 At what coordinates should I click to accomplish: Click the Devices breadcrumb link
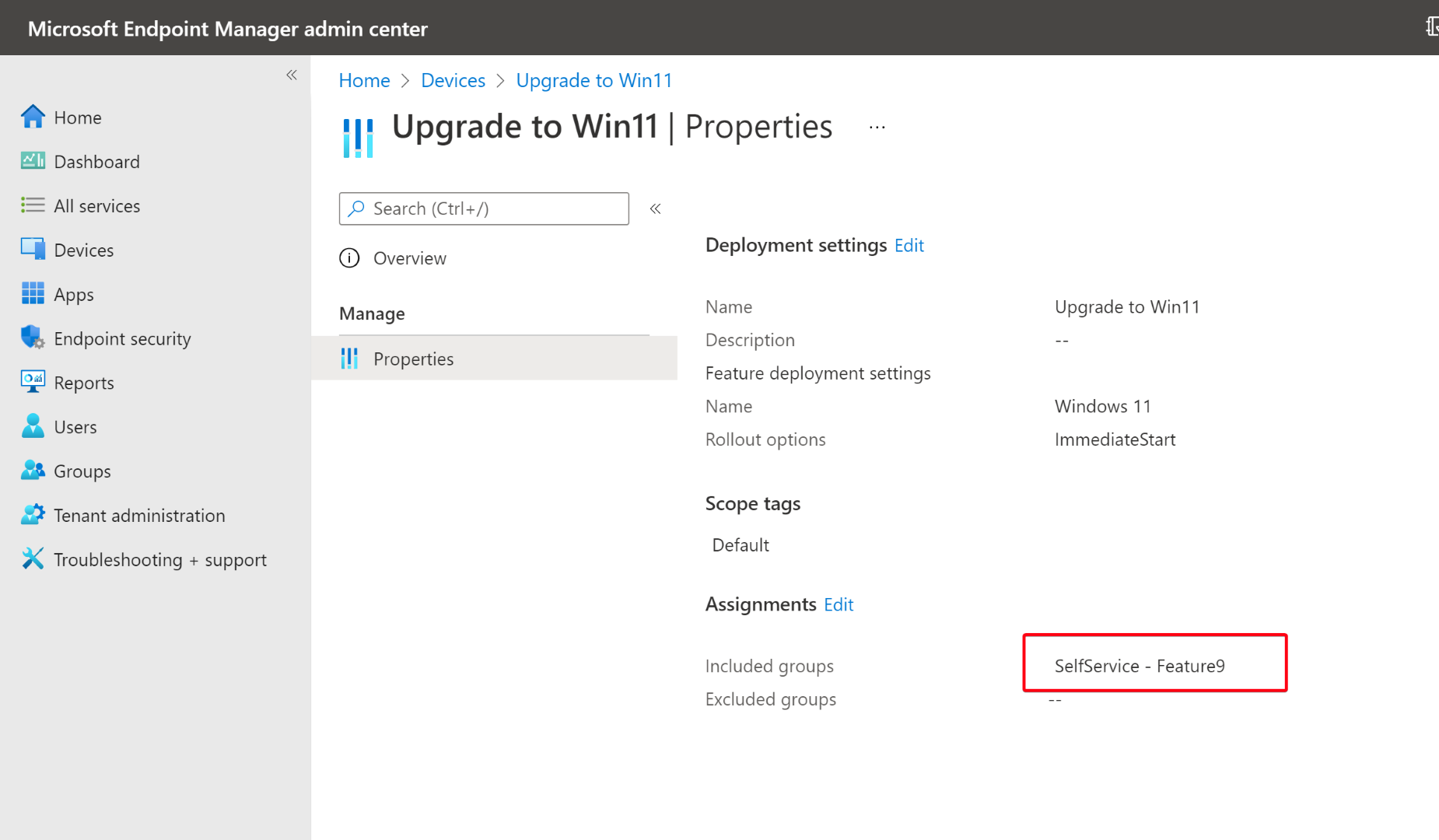click(453, 81)
